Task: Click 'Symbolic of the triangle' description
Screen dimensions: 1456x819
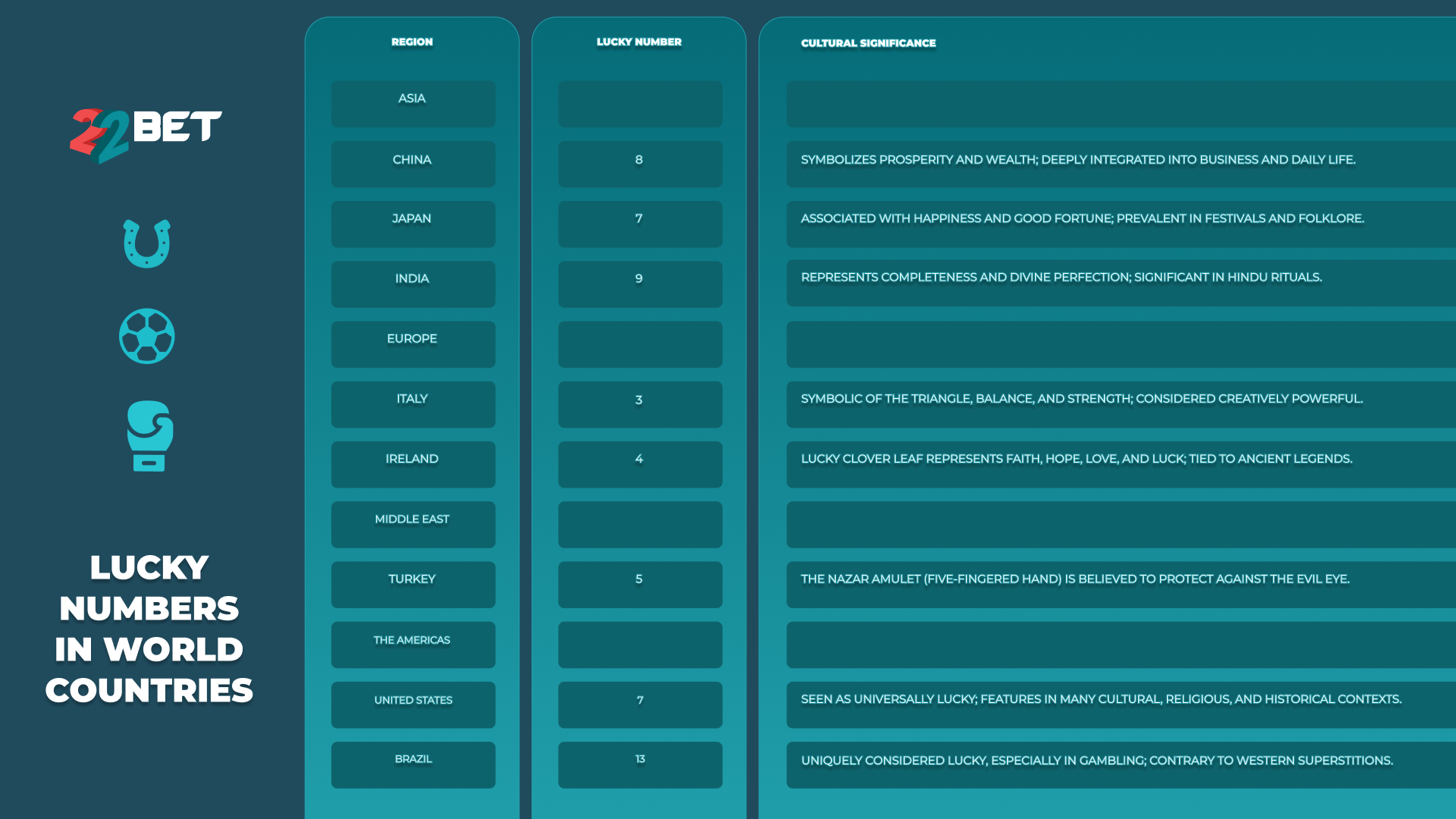Action: click(x=1082, y=399)
